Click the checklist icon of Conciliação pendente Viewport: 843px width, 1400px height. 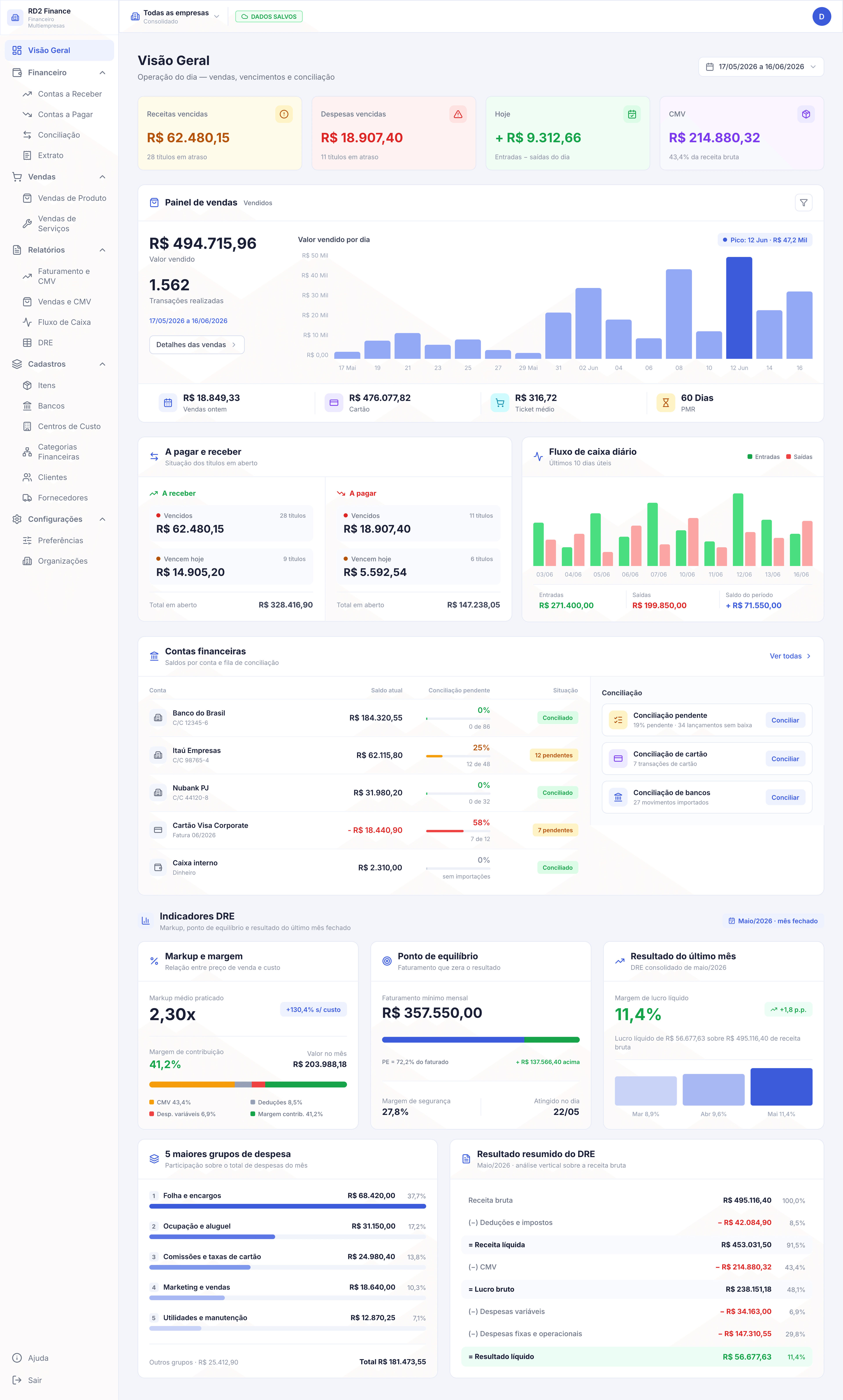tap(618, 720)
